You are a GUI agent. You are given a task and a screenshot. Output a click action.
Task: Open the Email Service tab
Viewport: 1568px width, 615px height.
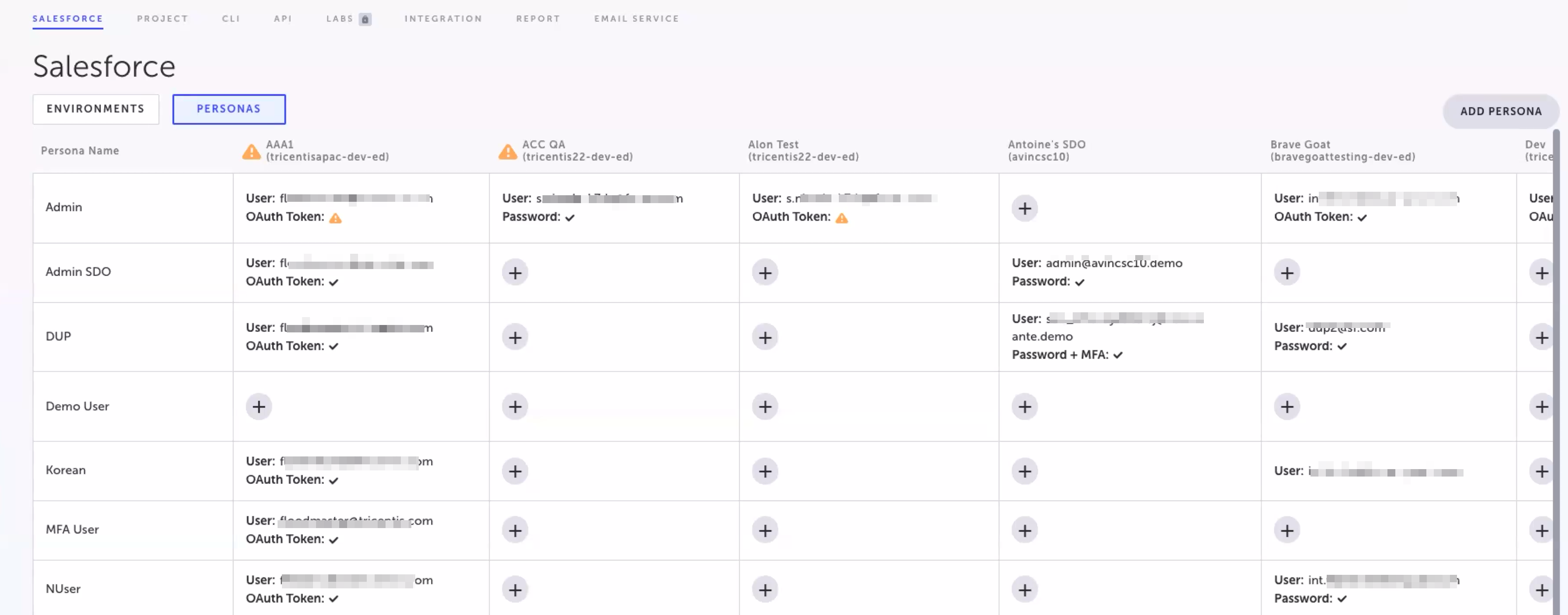click(x=636, y=19)
